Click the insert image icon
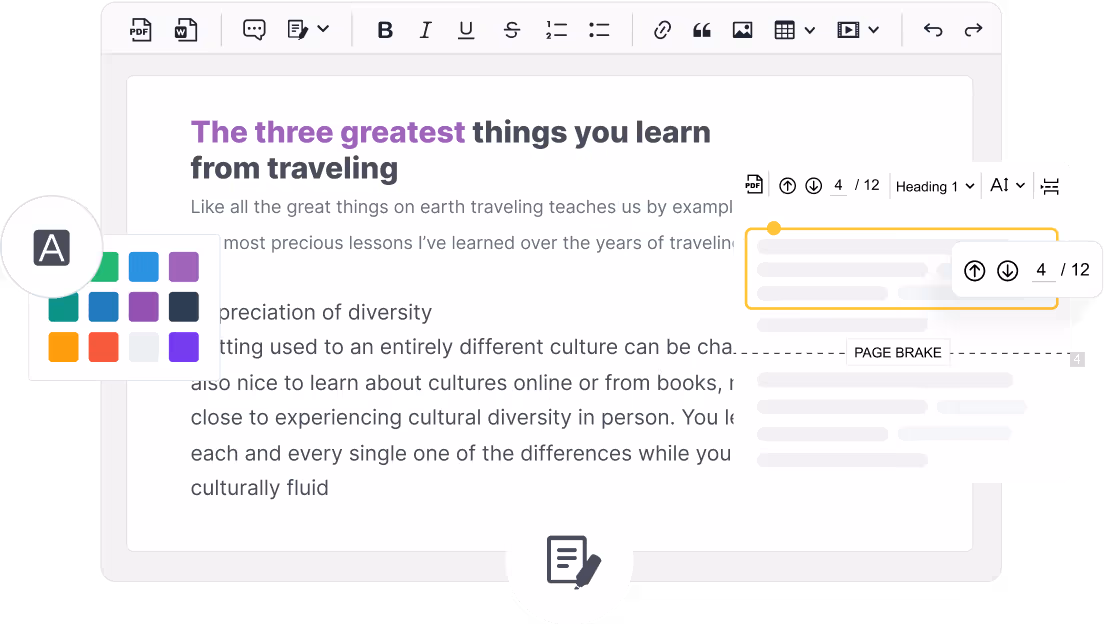This screenshot has width=1104, height=624. pos(742,30)
